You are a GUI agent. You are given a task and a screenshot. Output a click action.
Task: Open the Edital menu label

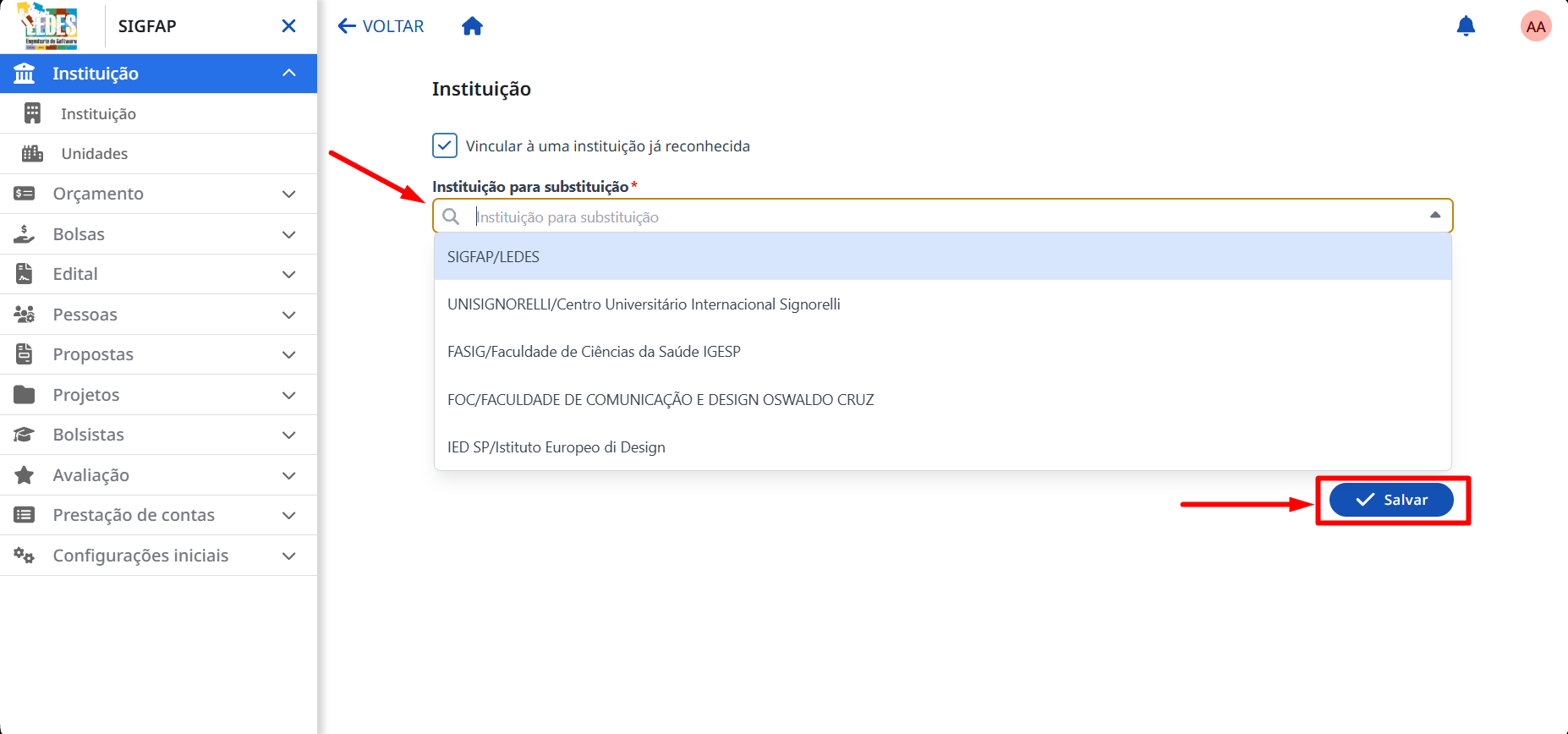pyautogui.click(x=75, y=274)
